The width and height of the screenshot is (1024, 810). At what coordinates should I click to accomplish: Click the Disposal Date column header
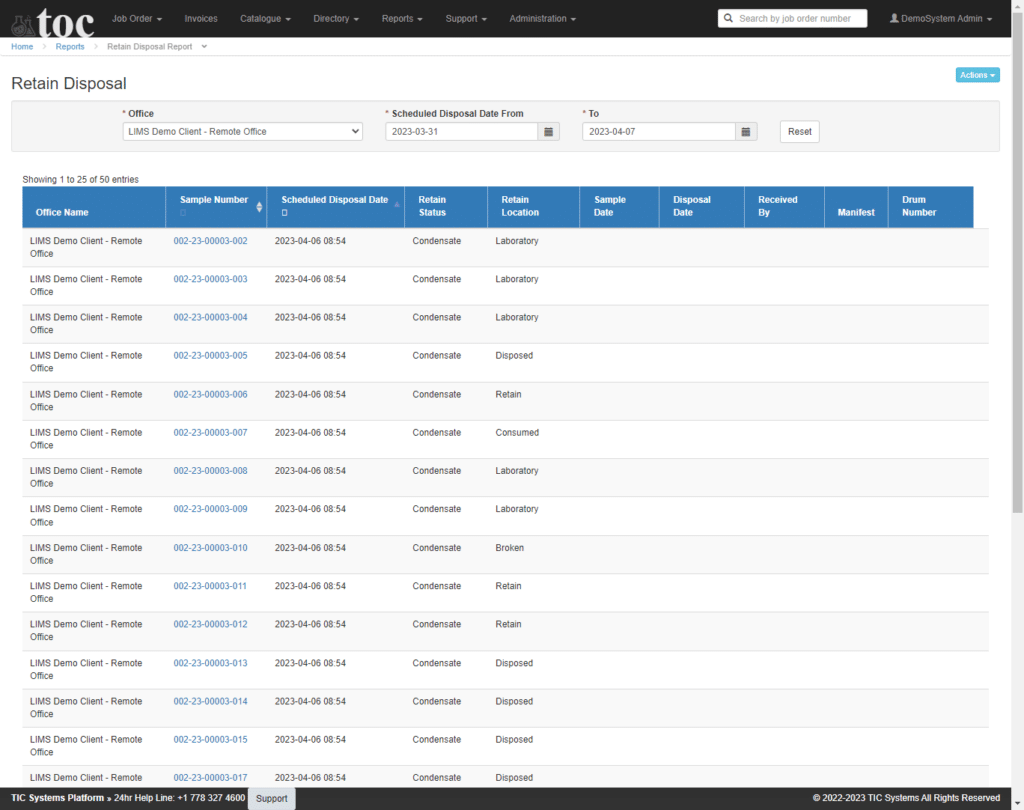pyautogui.click(x=702, y=207)
